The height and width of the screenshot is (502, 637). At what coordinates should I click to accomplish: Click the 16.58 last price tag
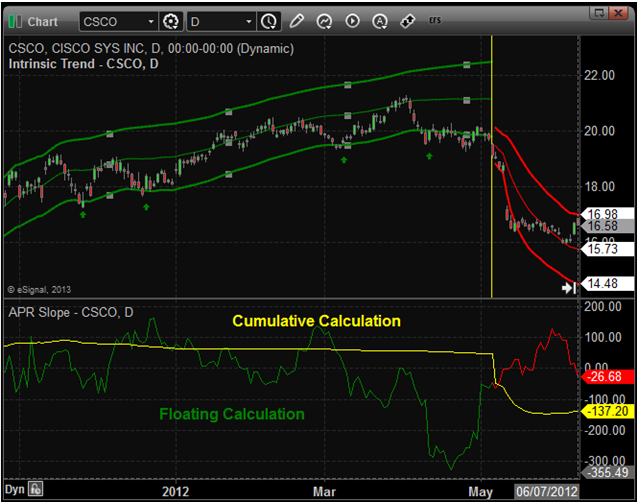607,226
